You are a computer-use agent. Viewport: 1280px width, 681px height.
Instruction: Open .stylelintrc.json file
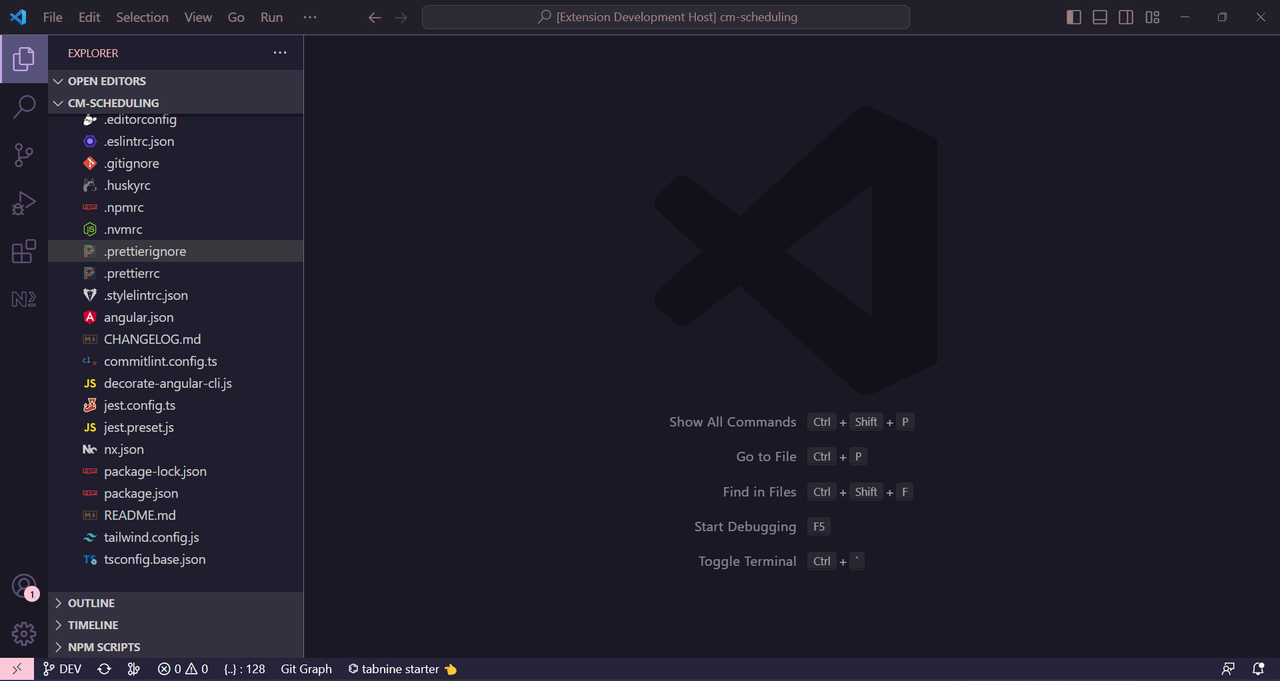click(176, 295)
